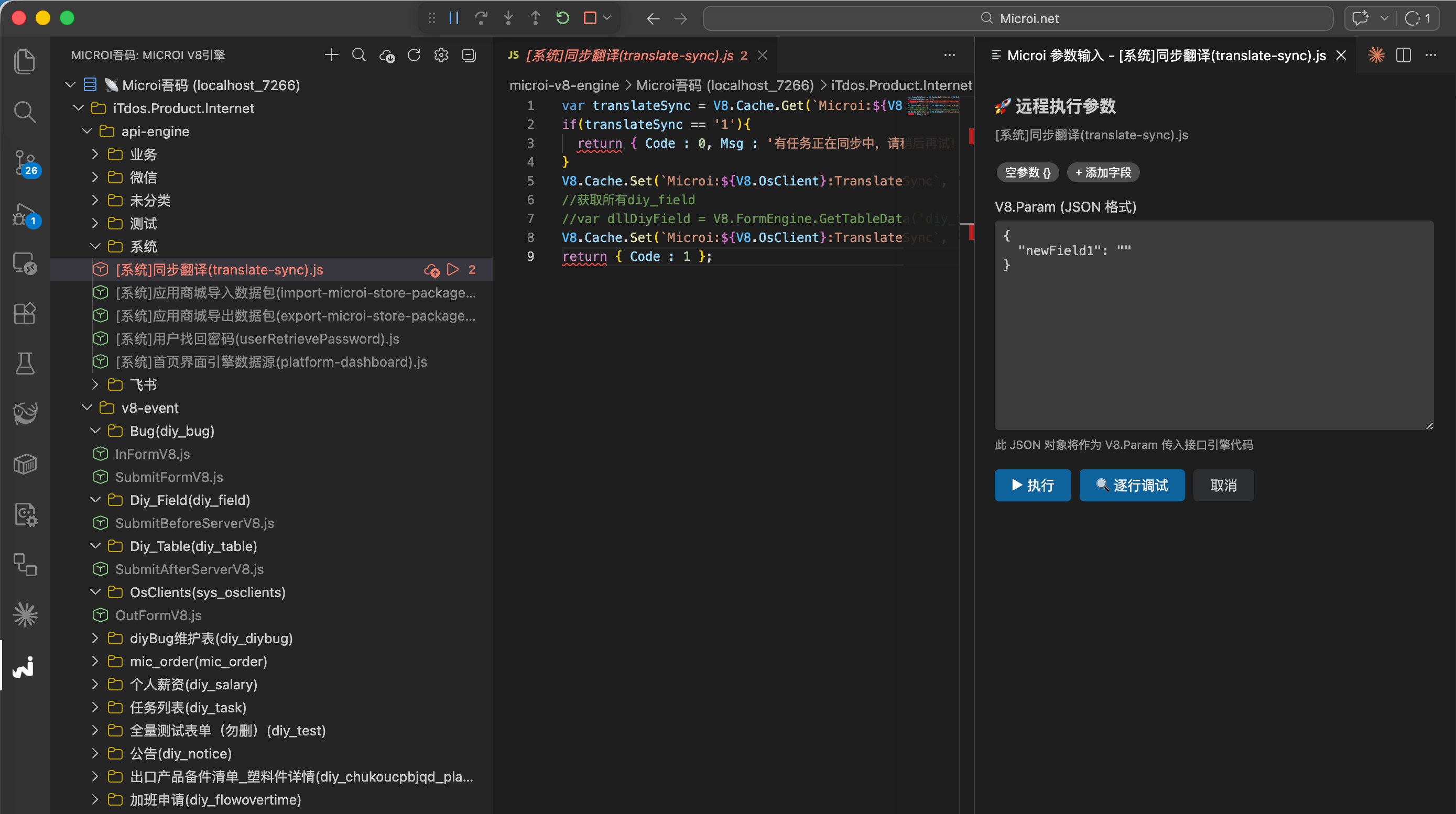
Task: Open the debug stop dropdown arrow
Action: coord(607,18)
